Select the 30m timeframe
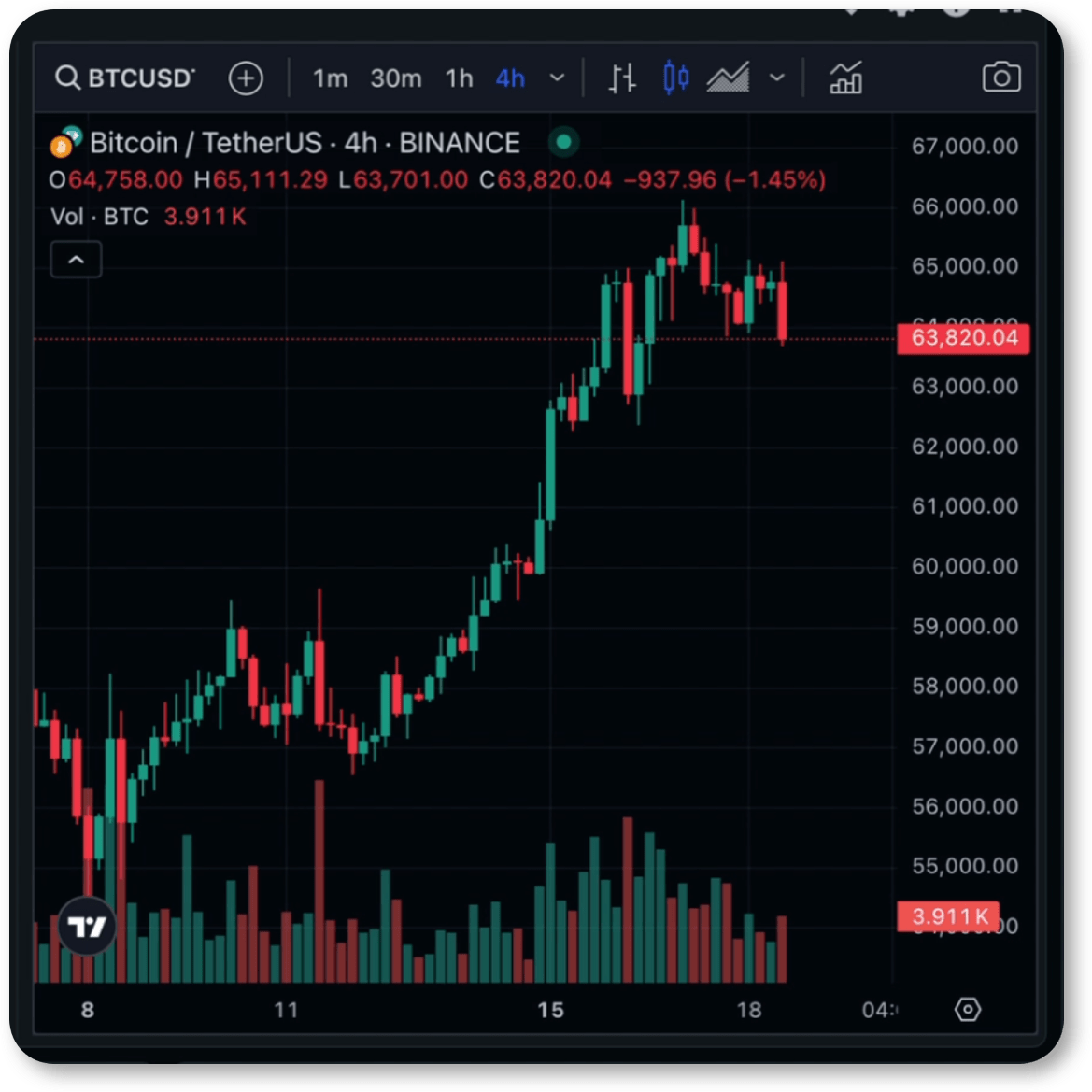The image size is (1092, 1092). (395, 78)
